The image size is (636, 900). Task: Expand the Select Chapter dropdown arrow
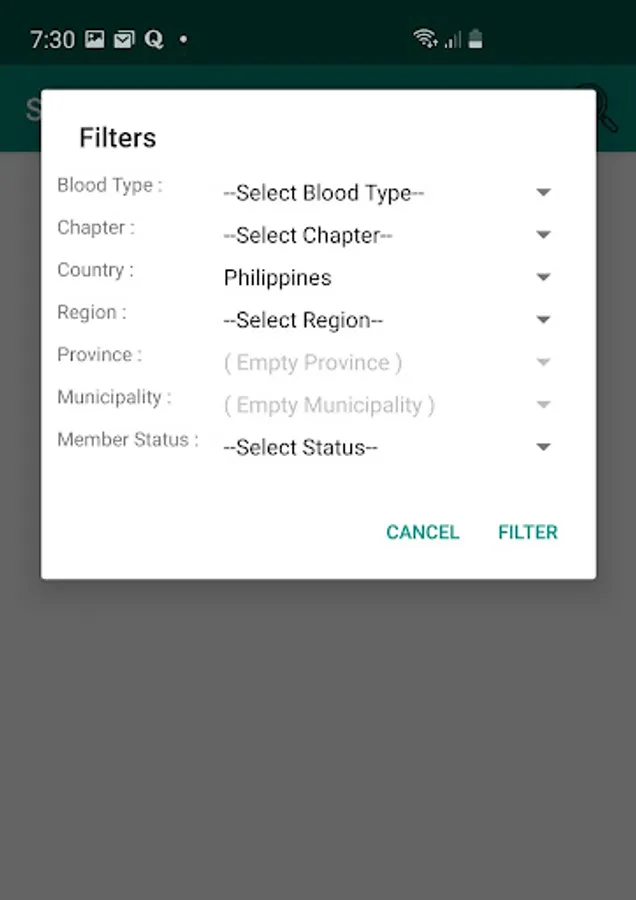pyautogui.click(x=543, y=235)
